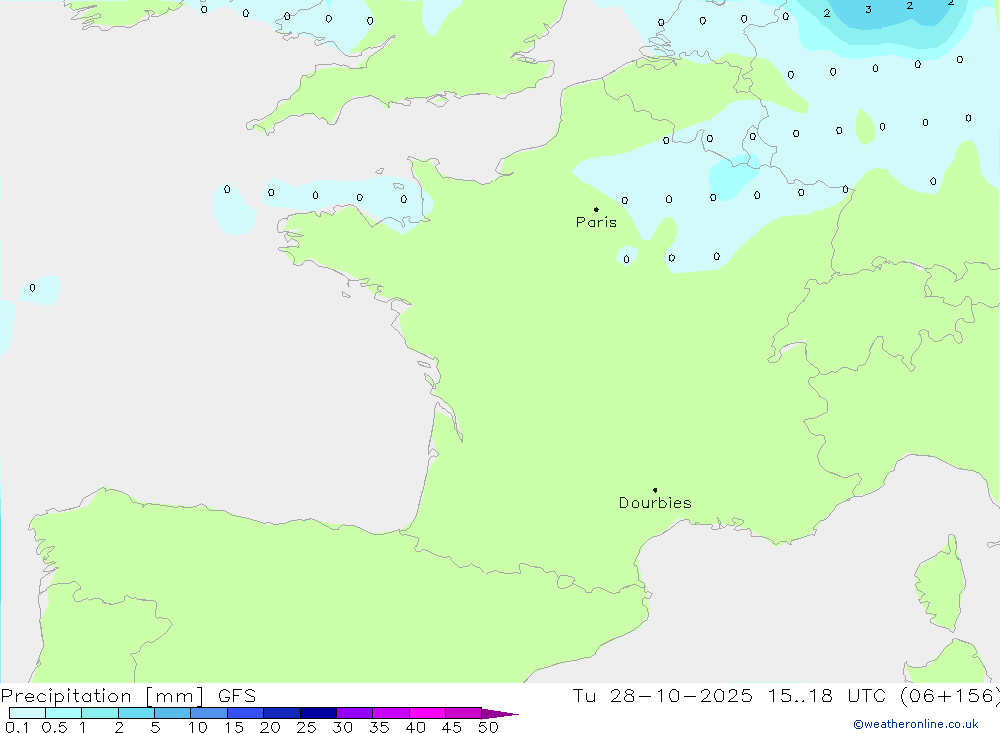Pick the purple 30 mm legend swatch
Image resolution: width=1000 pixels, height=733 pixels.
point(354,713)
